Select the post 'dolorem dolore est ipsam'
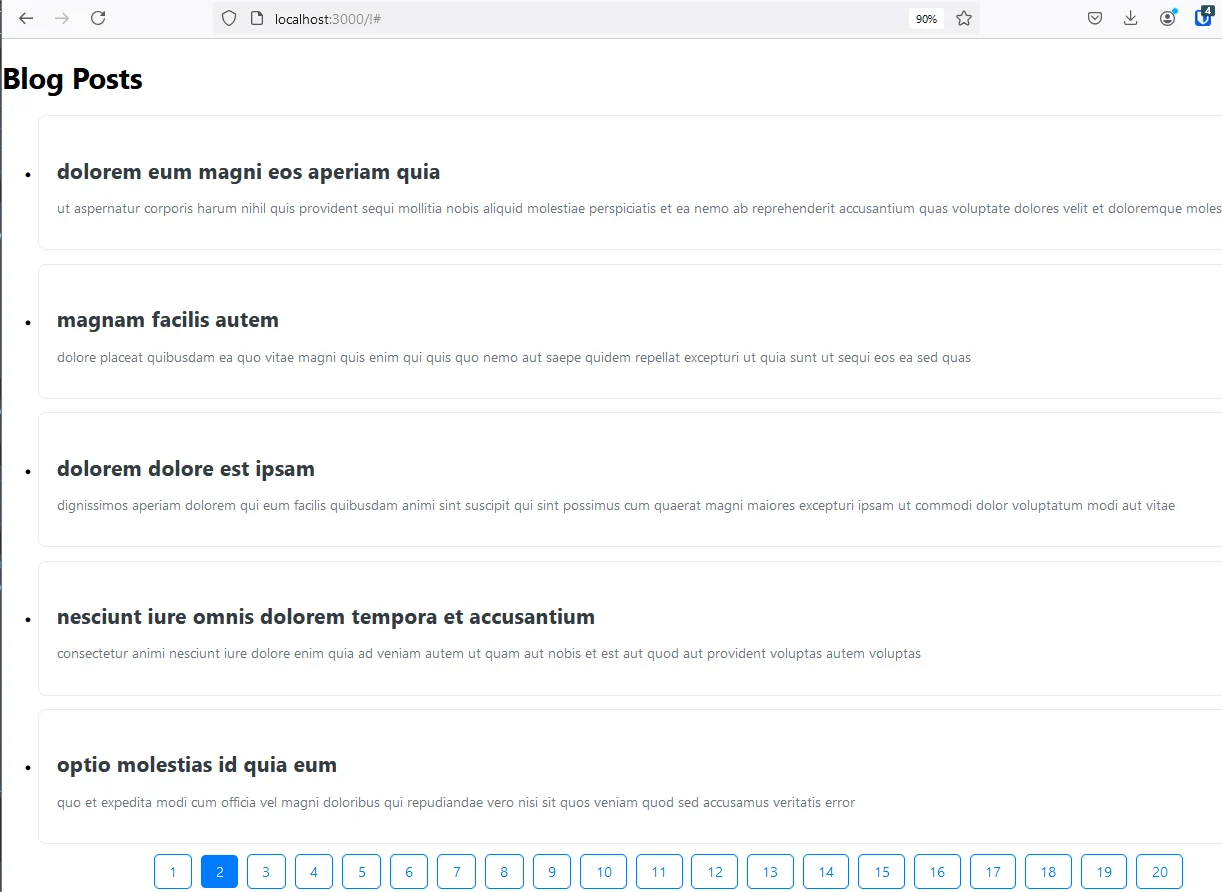 185,468
